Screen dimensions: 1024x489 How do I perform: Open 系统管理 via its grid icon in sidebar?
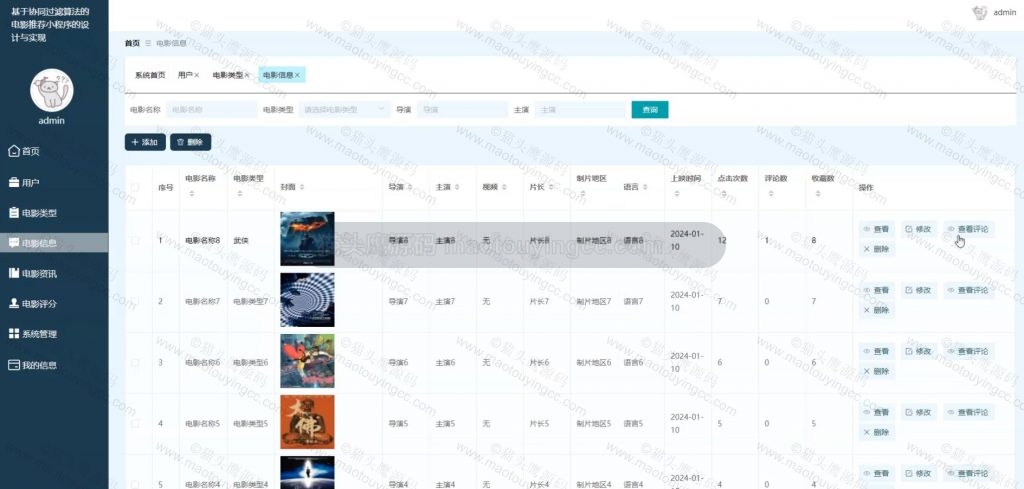[14, 334]
